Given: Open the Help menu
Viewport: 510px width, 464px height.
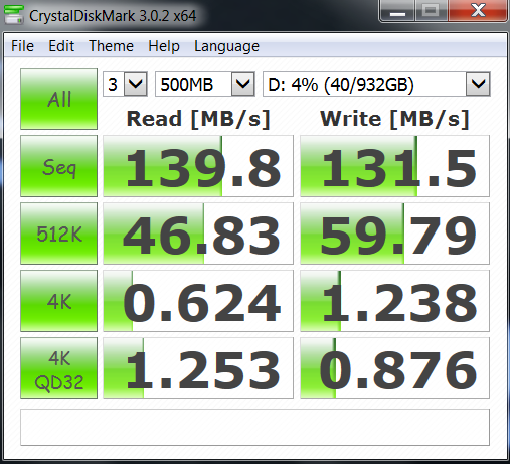Looking at the screenshot, I should coord(164,46).
